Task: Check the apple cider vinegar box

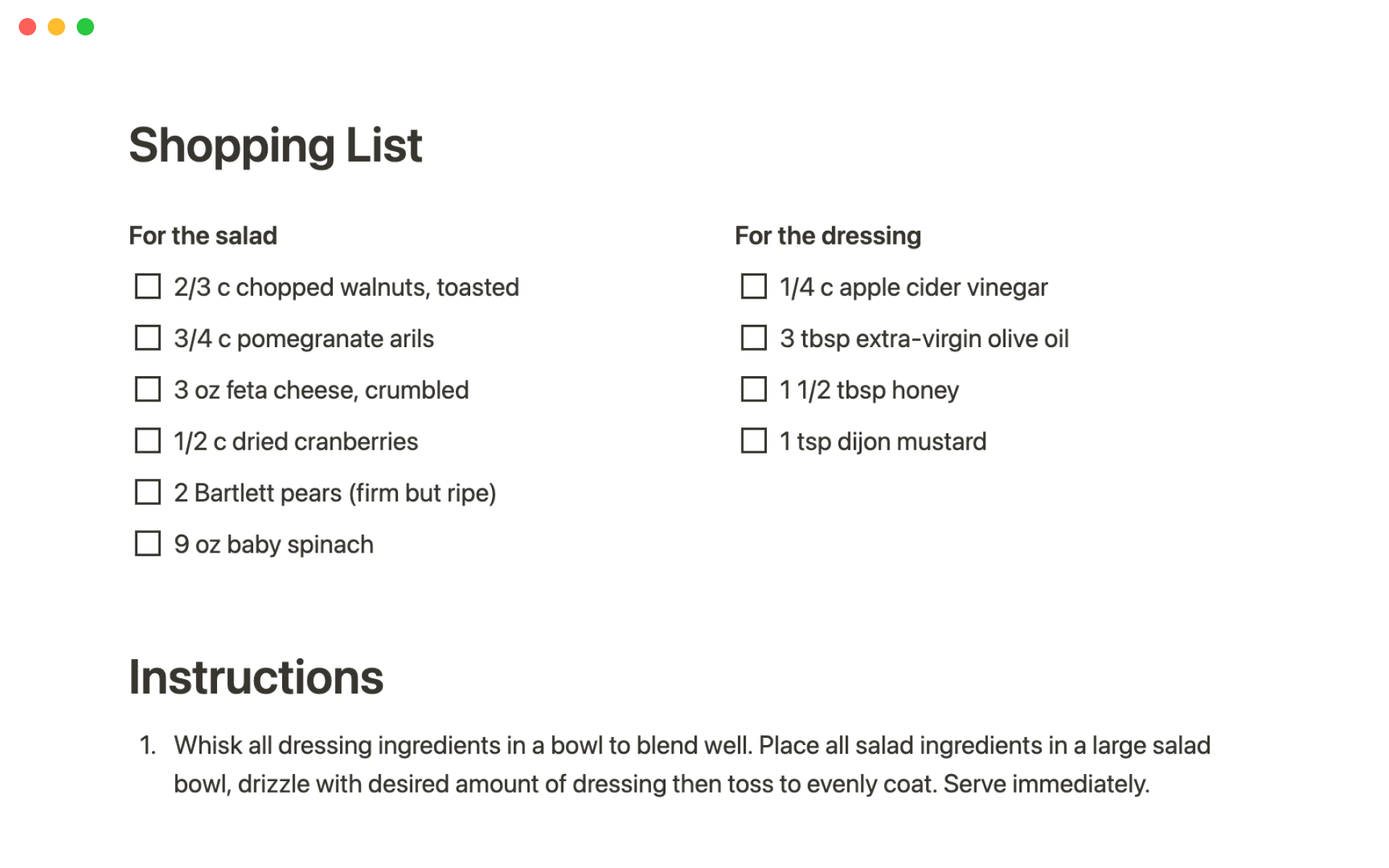Action: [754, 286]
